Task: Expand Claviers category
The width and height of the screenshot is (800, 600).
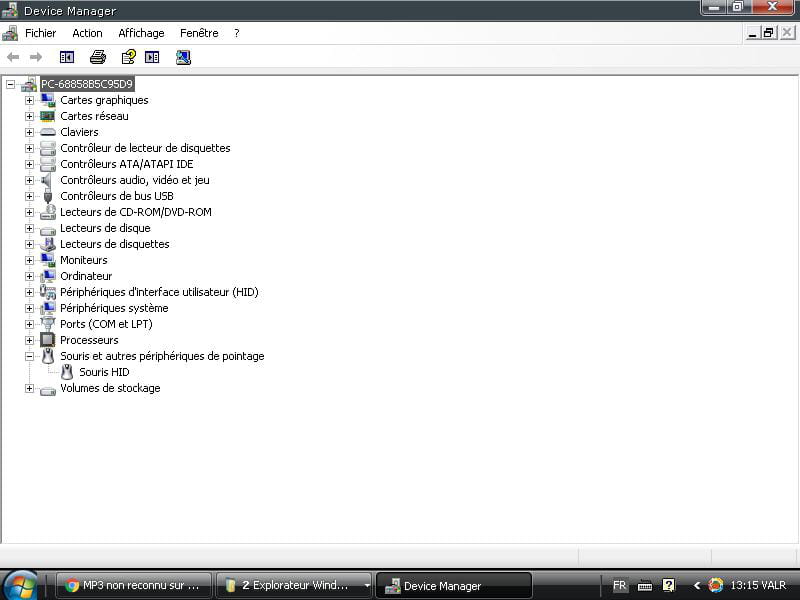Action: pos(29,132)
